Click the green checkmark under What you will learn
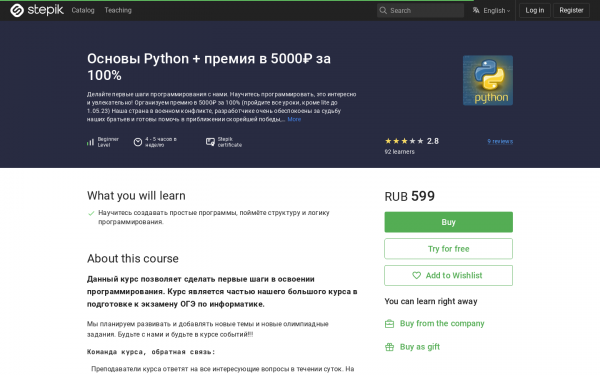This screenshot has width=600, height=375. coord(91,214)
